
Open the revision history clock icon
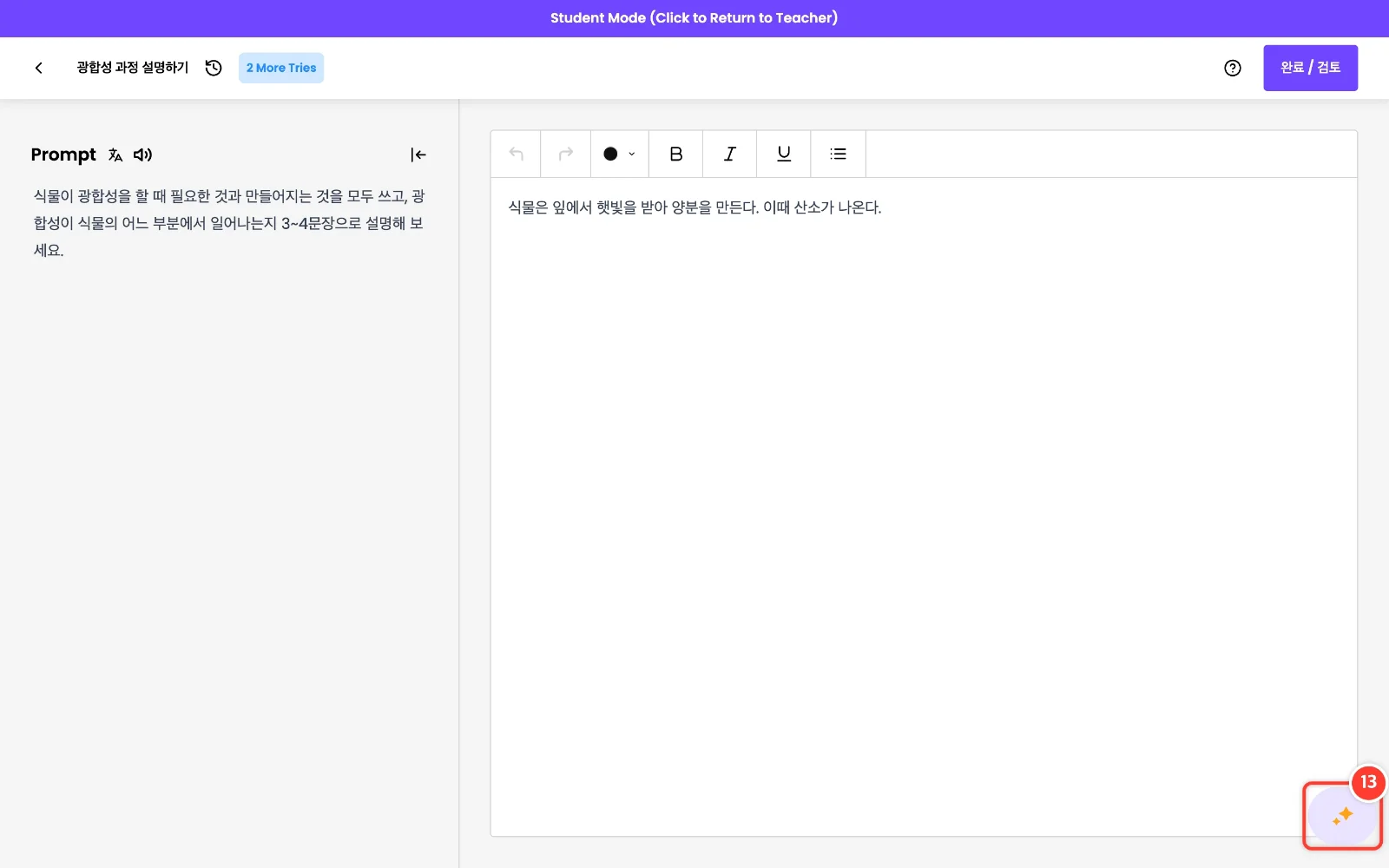[214, 68]
